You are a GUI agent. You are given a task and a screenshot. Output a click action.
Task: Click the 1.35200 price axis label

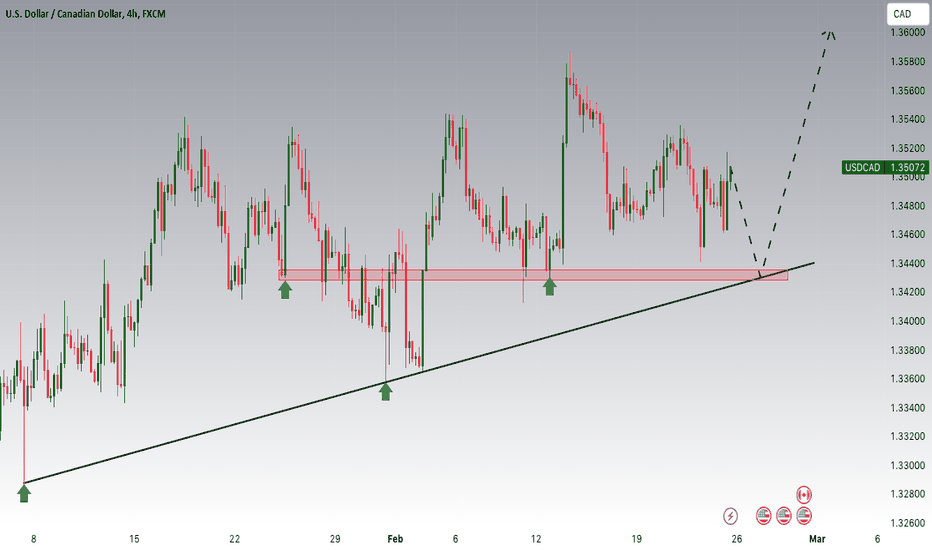908,149
